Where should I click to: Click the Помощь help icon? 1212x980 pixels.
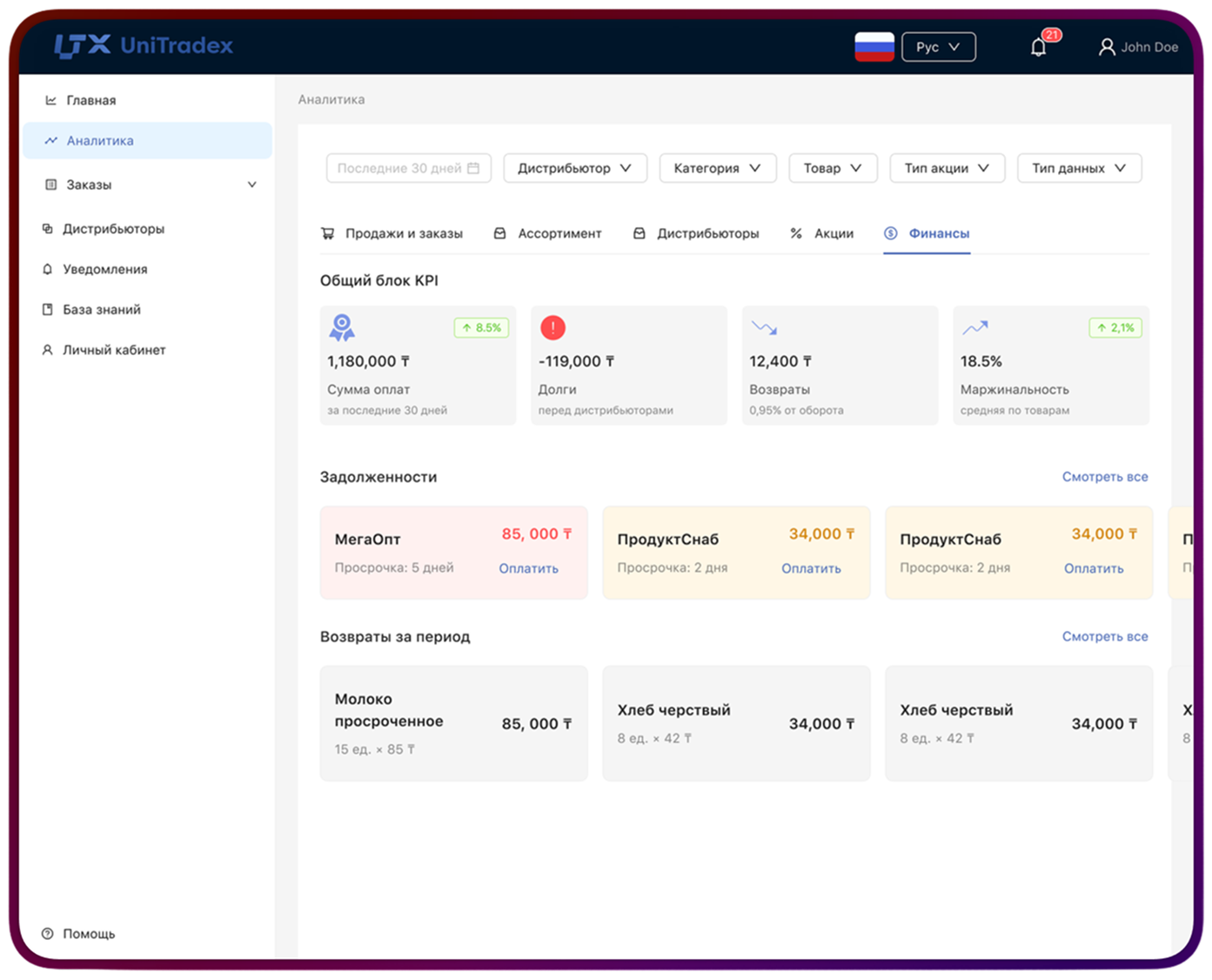tap(48, 934)
